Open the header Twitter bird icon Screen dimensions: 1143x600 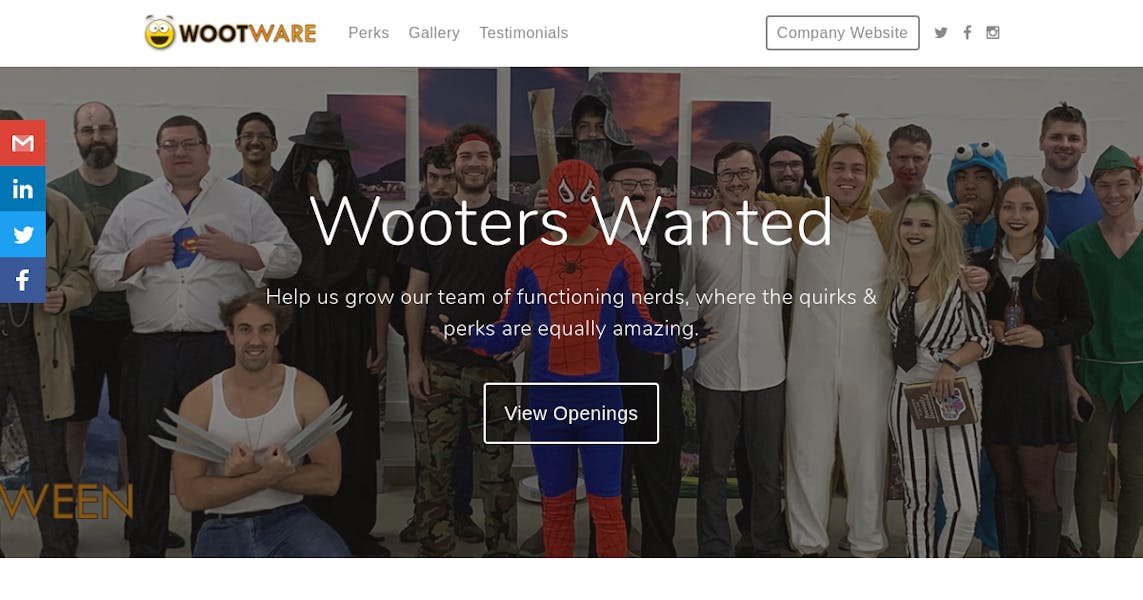pos(941,33)
